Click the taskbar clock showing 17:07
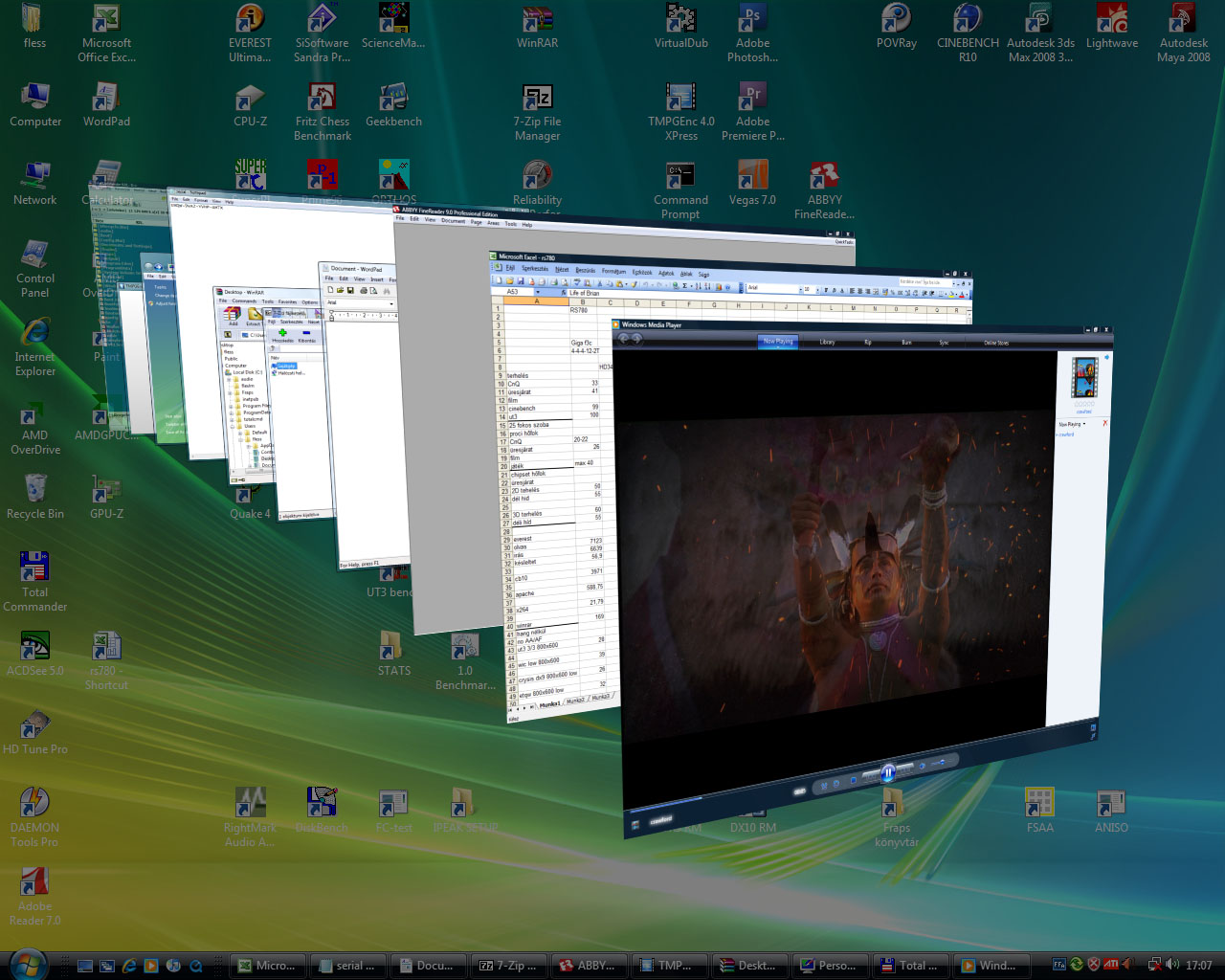The height and width of the screenshot is (980, 1225). (x=1198, y=966)
